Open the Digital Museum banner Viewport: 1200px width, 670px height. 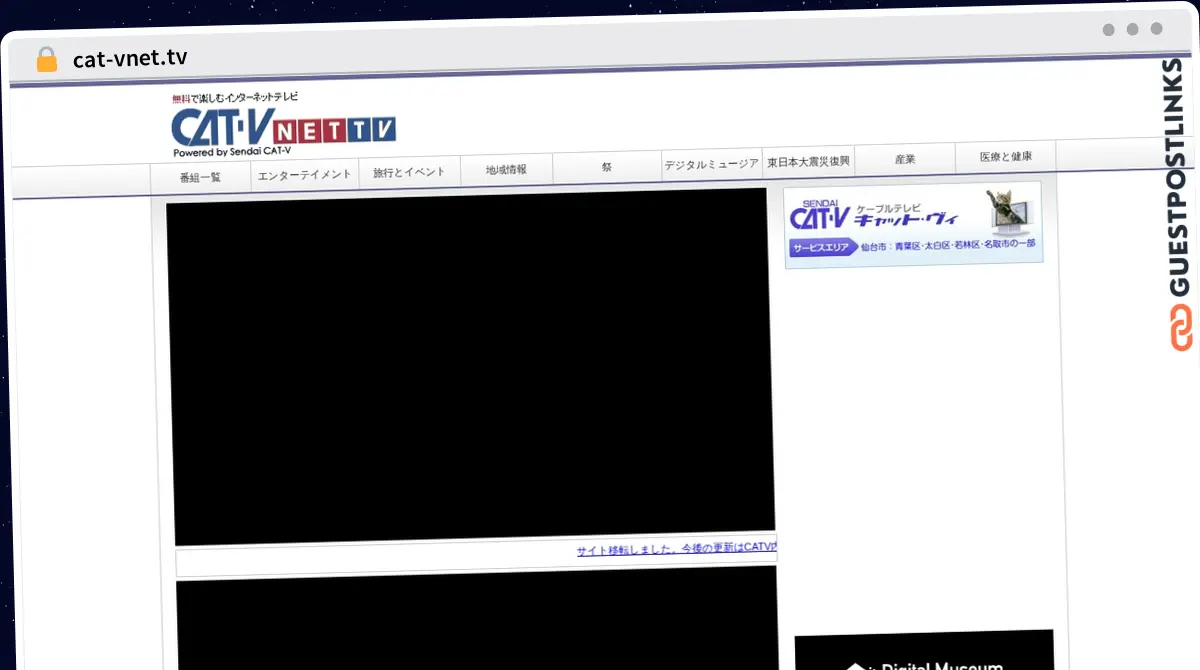tap(924, 650)
